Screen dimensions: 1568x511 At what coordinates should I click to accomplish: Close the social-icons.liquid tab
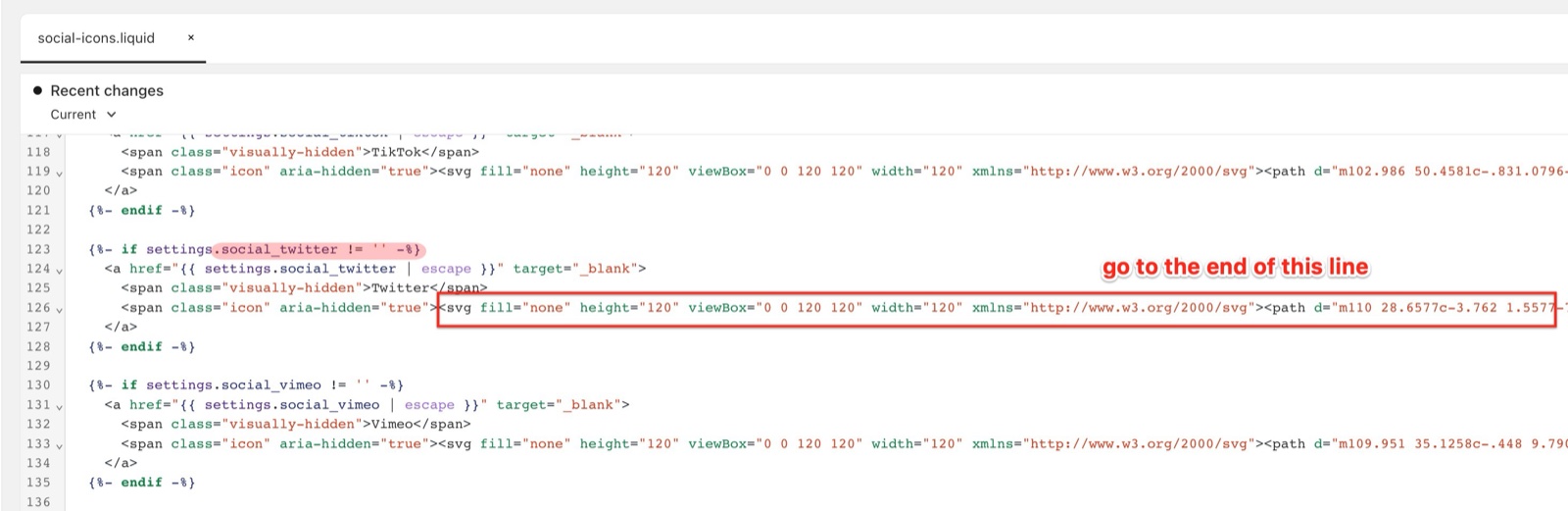[191, 37]
